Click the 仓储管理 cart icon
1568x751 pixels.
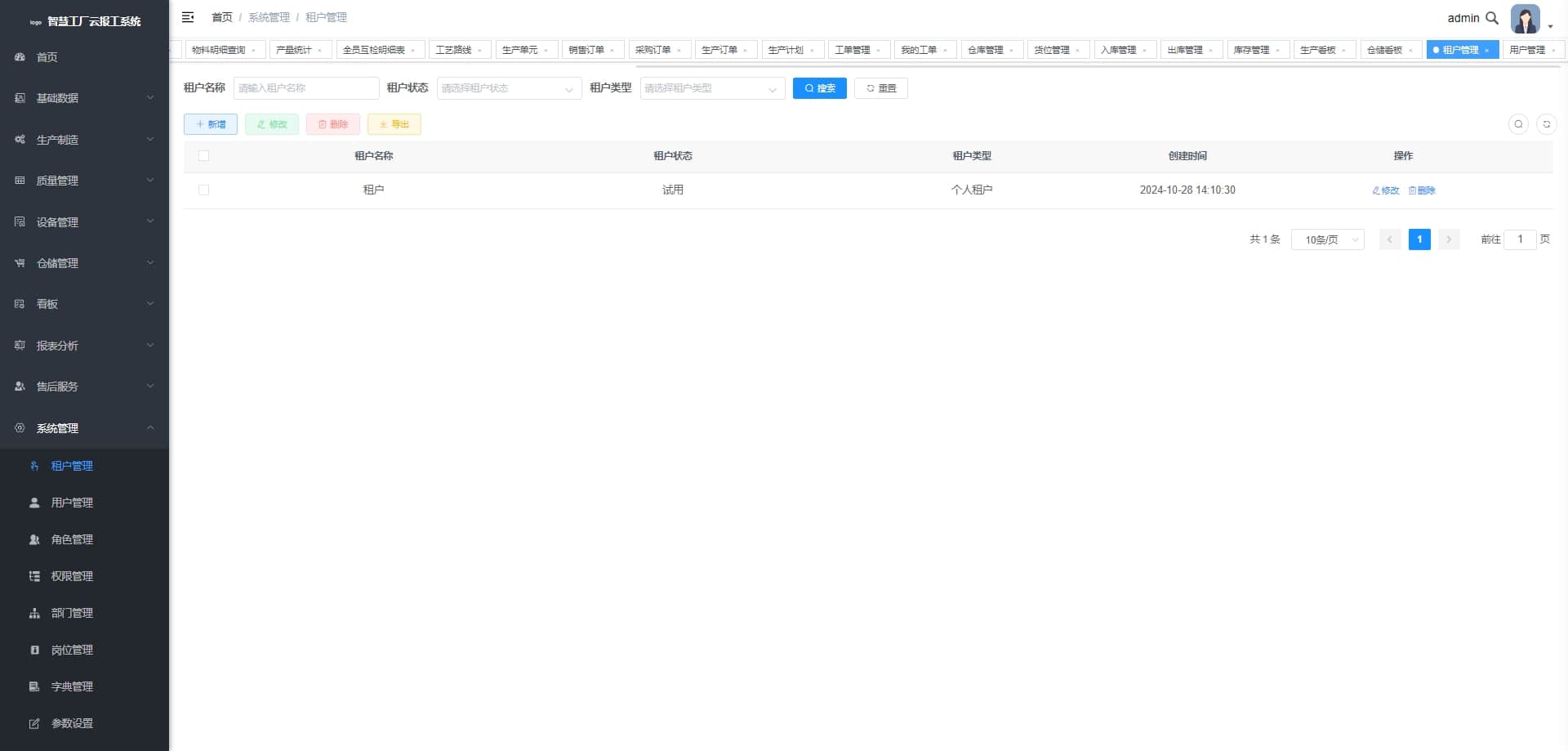tap(20, 263)
